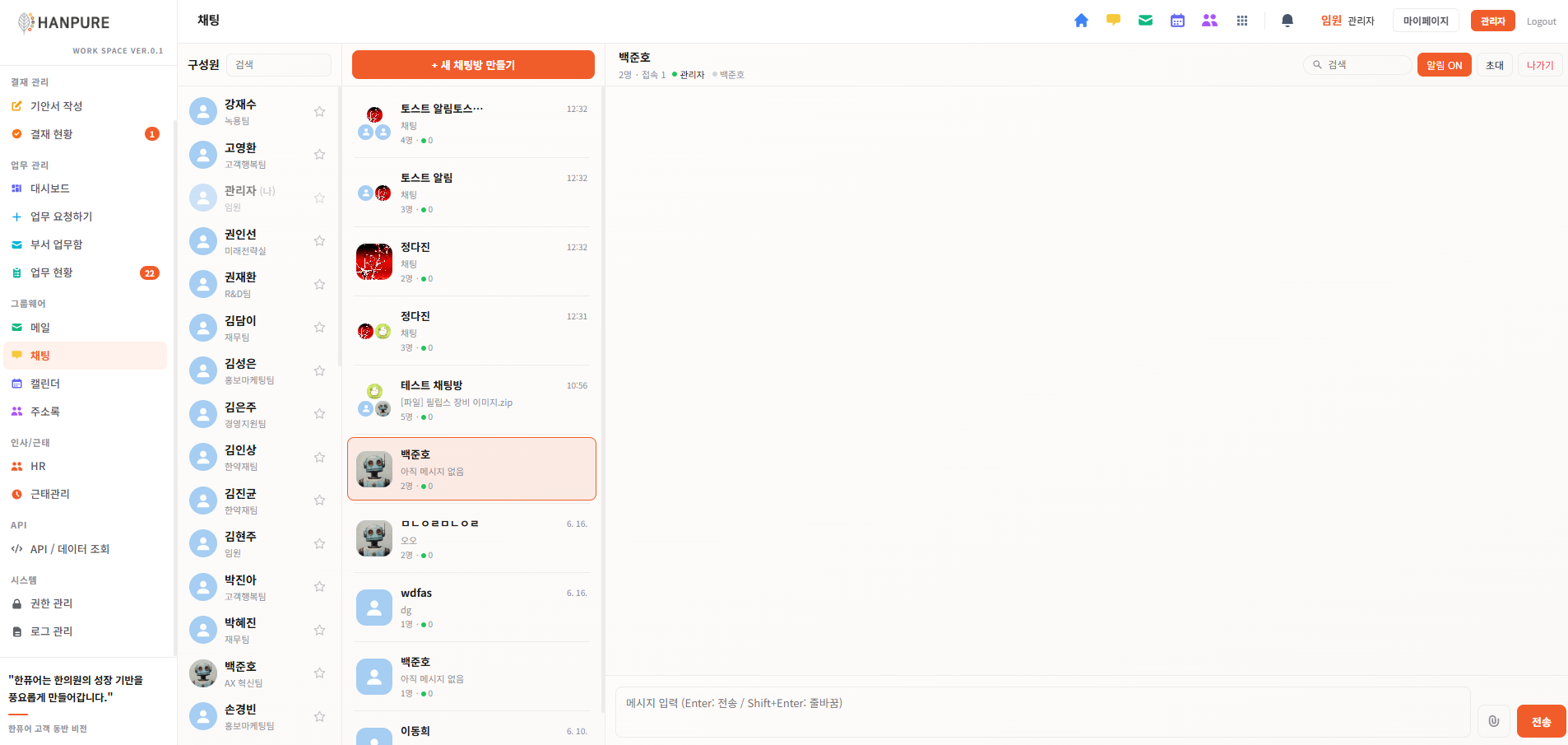Viewport: 1568px width, 745px height.
Task: Open the apps grid icon in top bar
Action: pyautogui.click(x=1242, y=21)
